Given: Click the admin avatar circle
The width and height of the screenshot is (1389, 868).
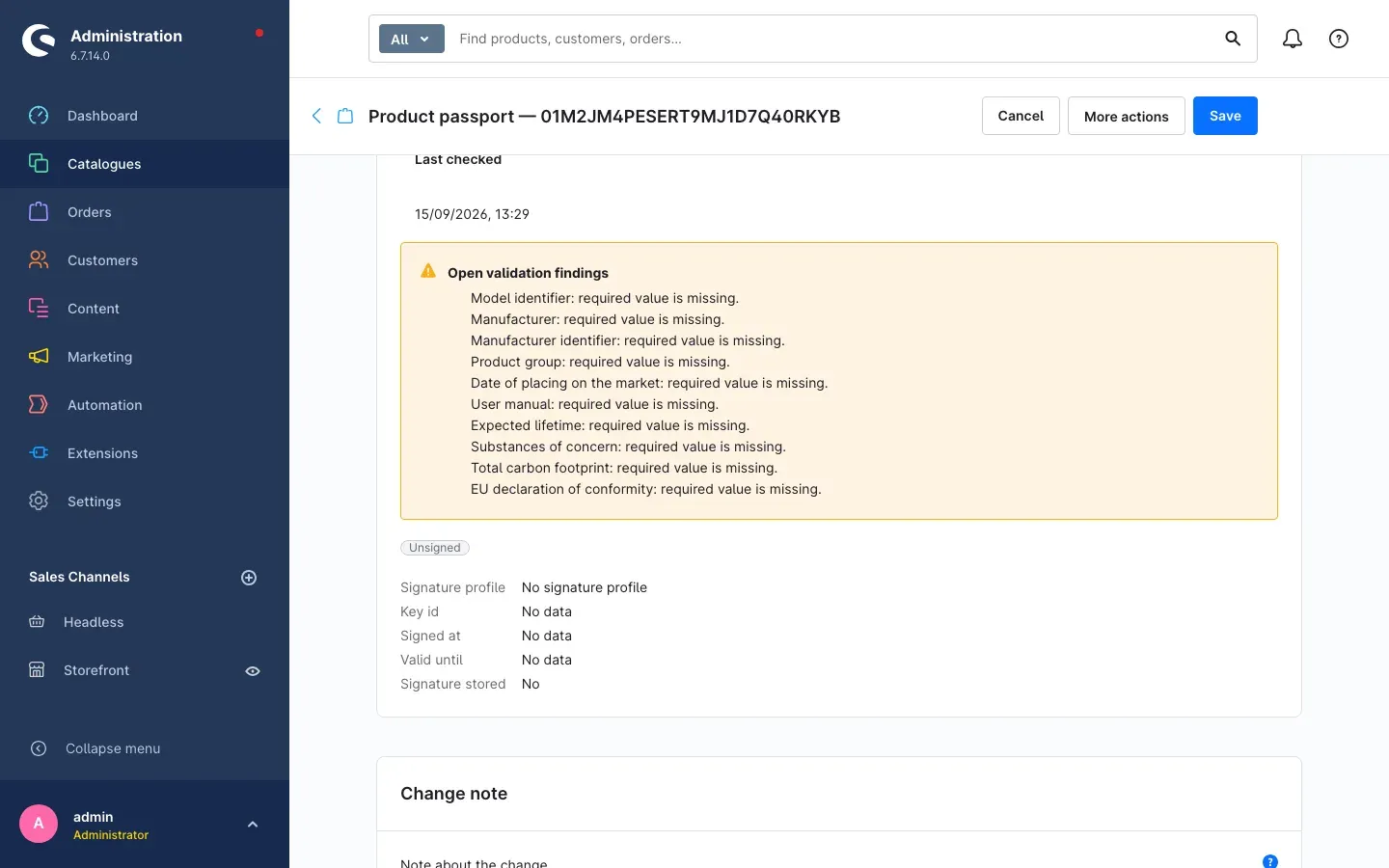Looking at the screenshot, I should pos(39,824).
